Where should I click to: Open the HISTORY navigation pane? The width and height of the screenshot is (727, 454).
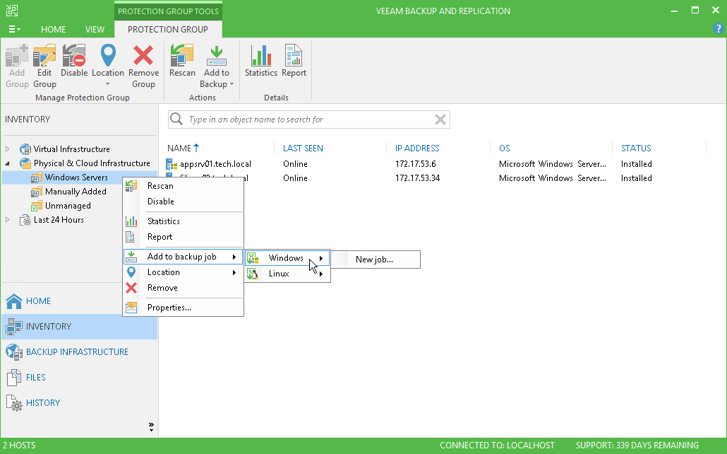80,403
